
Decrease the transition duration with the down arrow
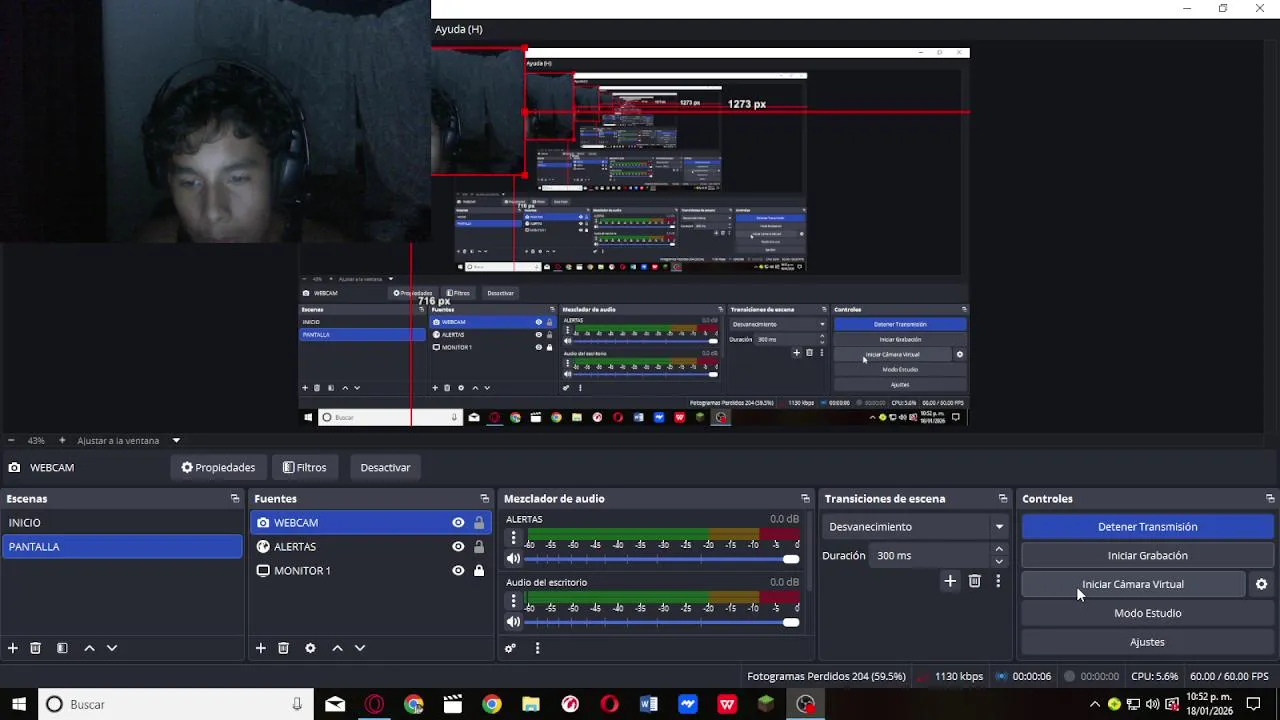click(998, 561)
